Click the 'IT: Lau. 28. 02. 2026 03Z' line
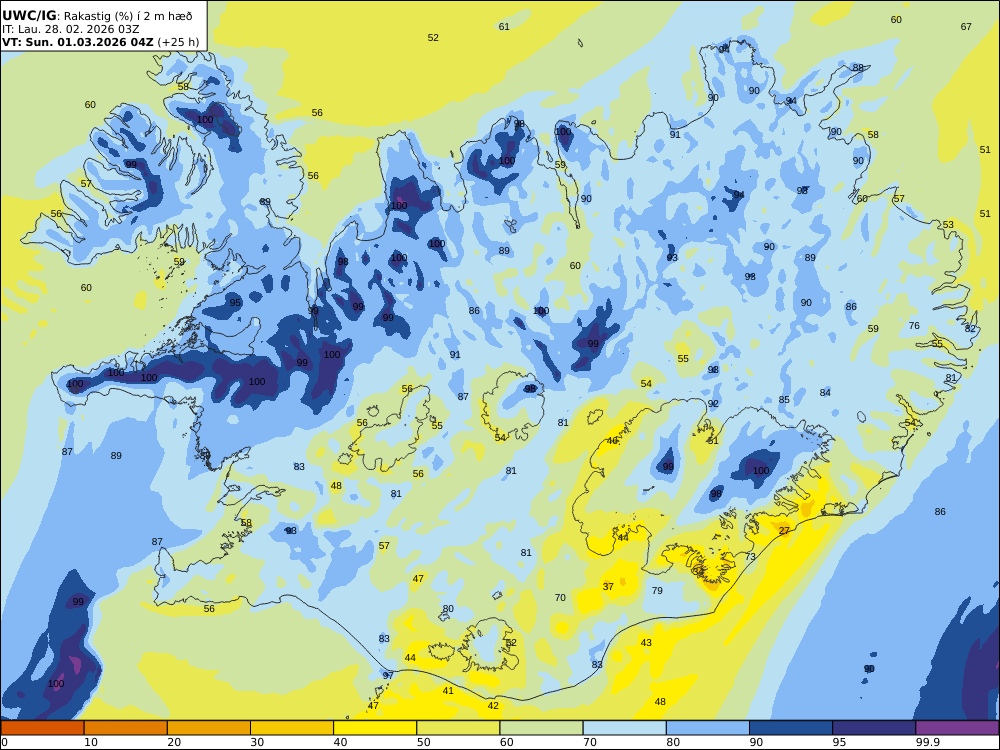This screenshot has height=750, width=1000. (x=70, y=29)
